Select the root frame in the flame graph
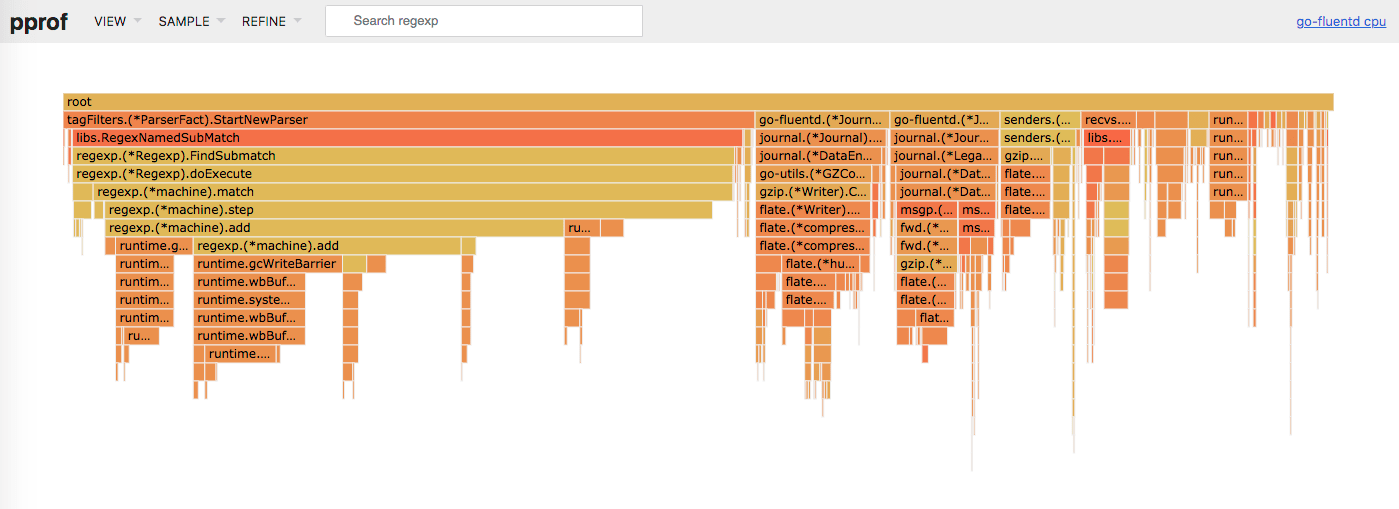1399x509 pixels. click(x=698, y=102)
